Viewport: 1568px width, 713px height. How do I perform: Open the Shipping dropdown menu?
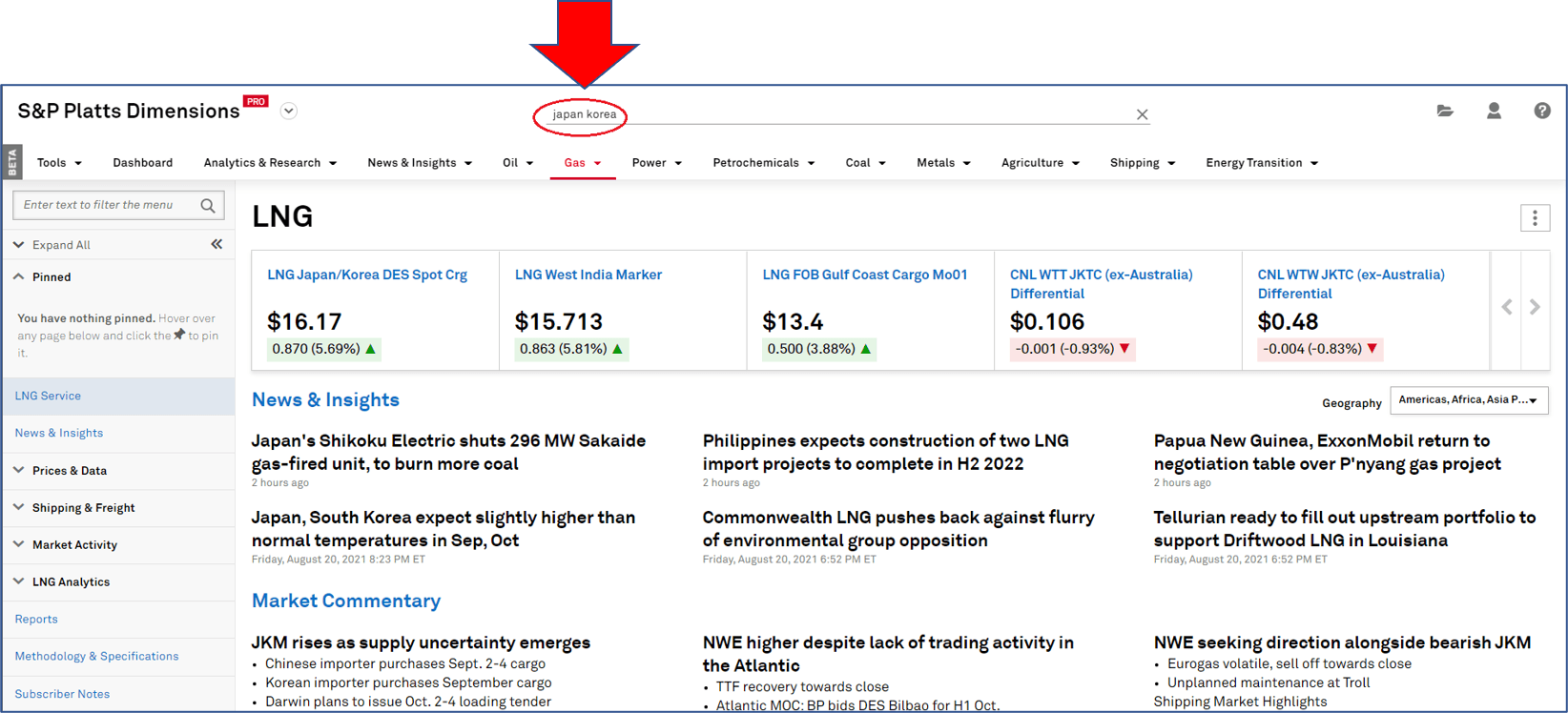click(x=1143, y=163)
